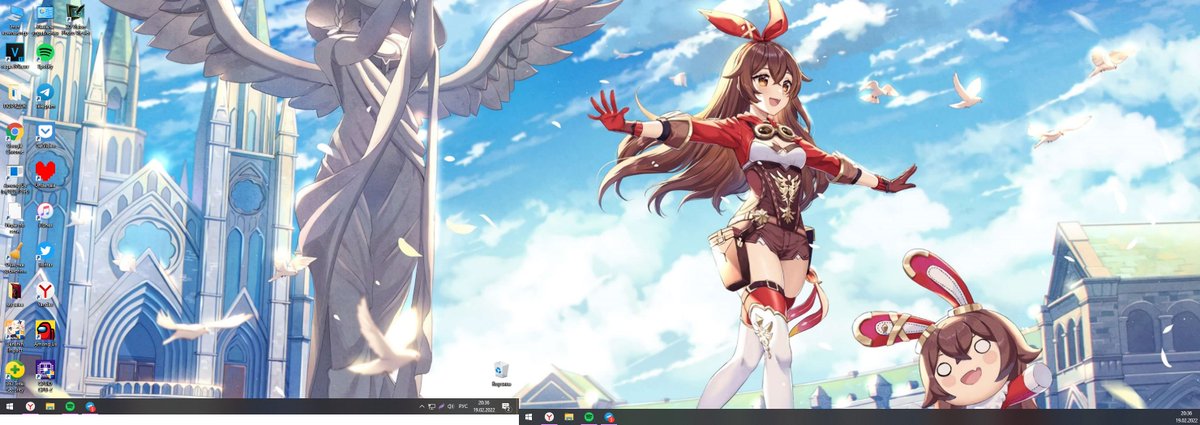The image size is (1200, 425).
Task: Open the iTunes desktop shortcut
Action: pyautogui.click(x=45, y=213)
